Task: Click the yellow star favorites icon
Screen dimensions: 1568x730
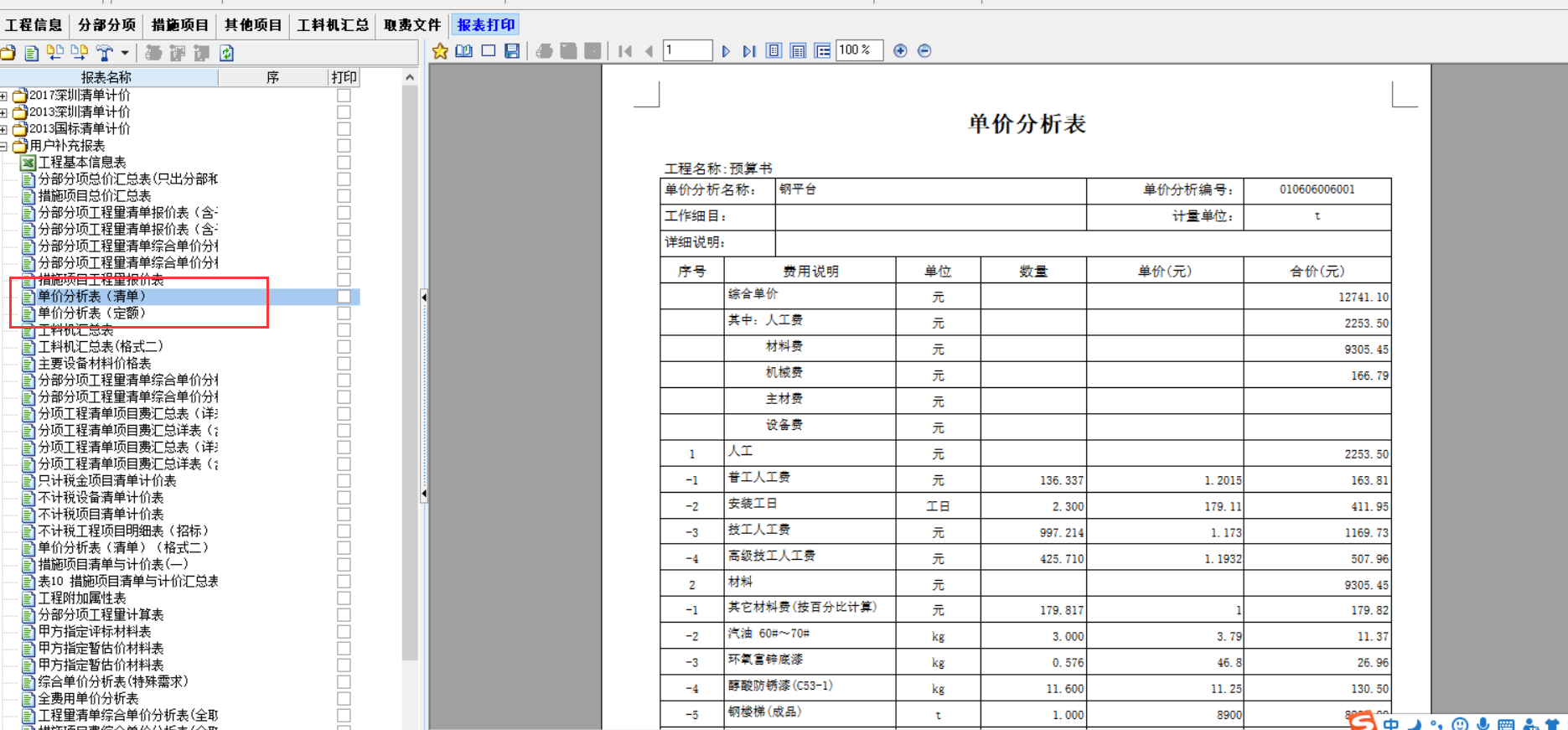Action: (x=440, y=51)
